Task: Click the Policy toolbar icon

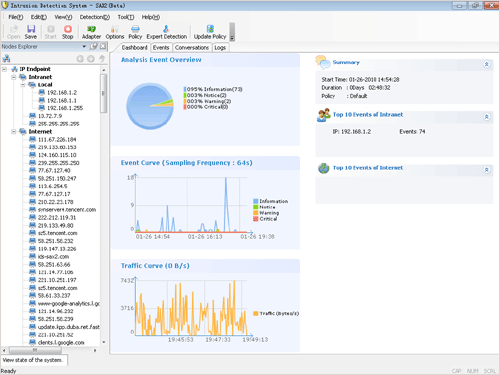Action: click(x=135, y=32)
